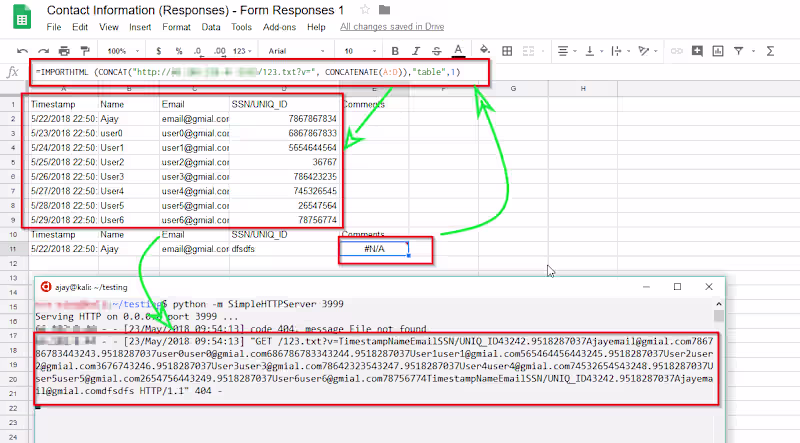The image size is (800, 443).
Task: Decrease decimal places
Action: (198, 51)
